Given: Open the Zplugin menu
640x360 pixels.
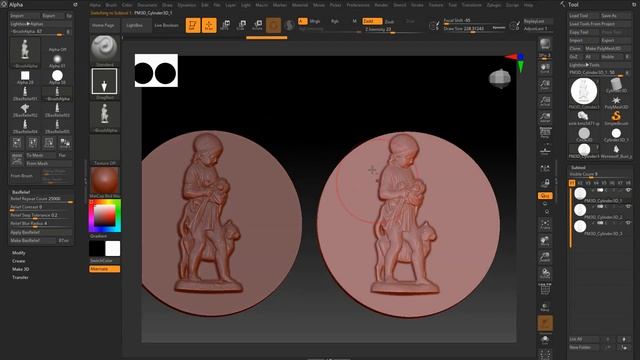Looking at the screenshot, I should [494, 5].
